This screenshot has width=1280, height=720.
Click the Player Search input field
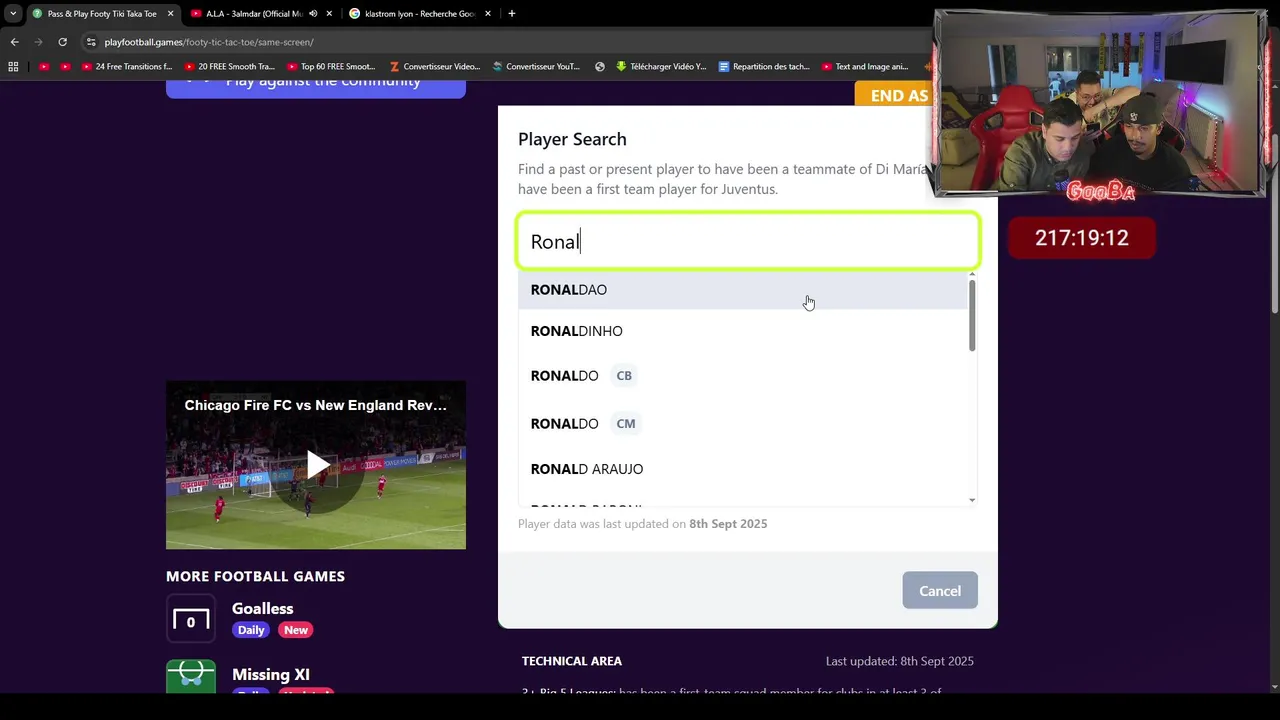point(747,241)
